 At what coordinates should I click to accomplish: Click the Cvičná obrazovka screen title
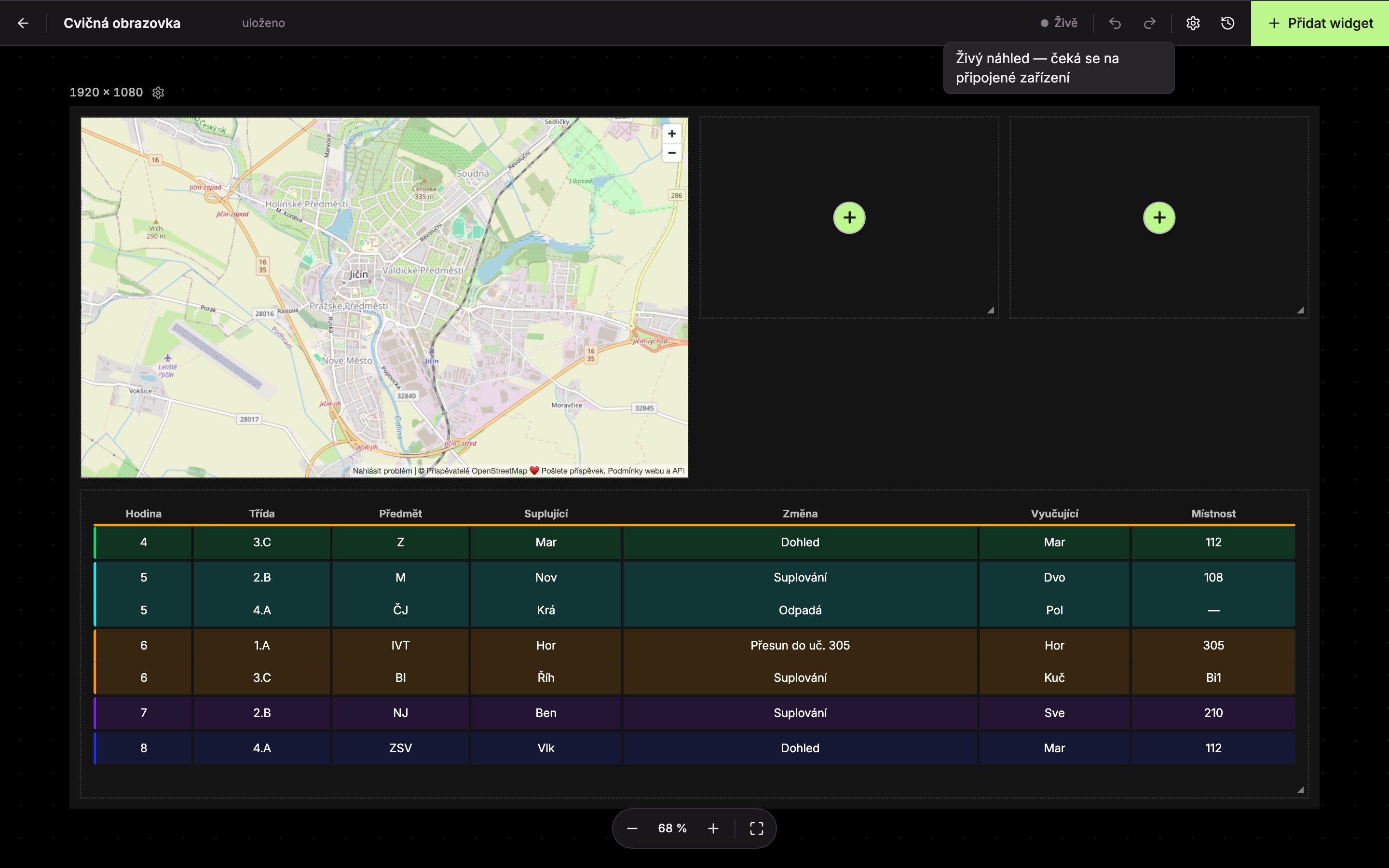coord(122,23)
